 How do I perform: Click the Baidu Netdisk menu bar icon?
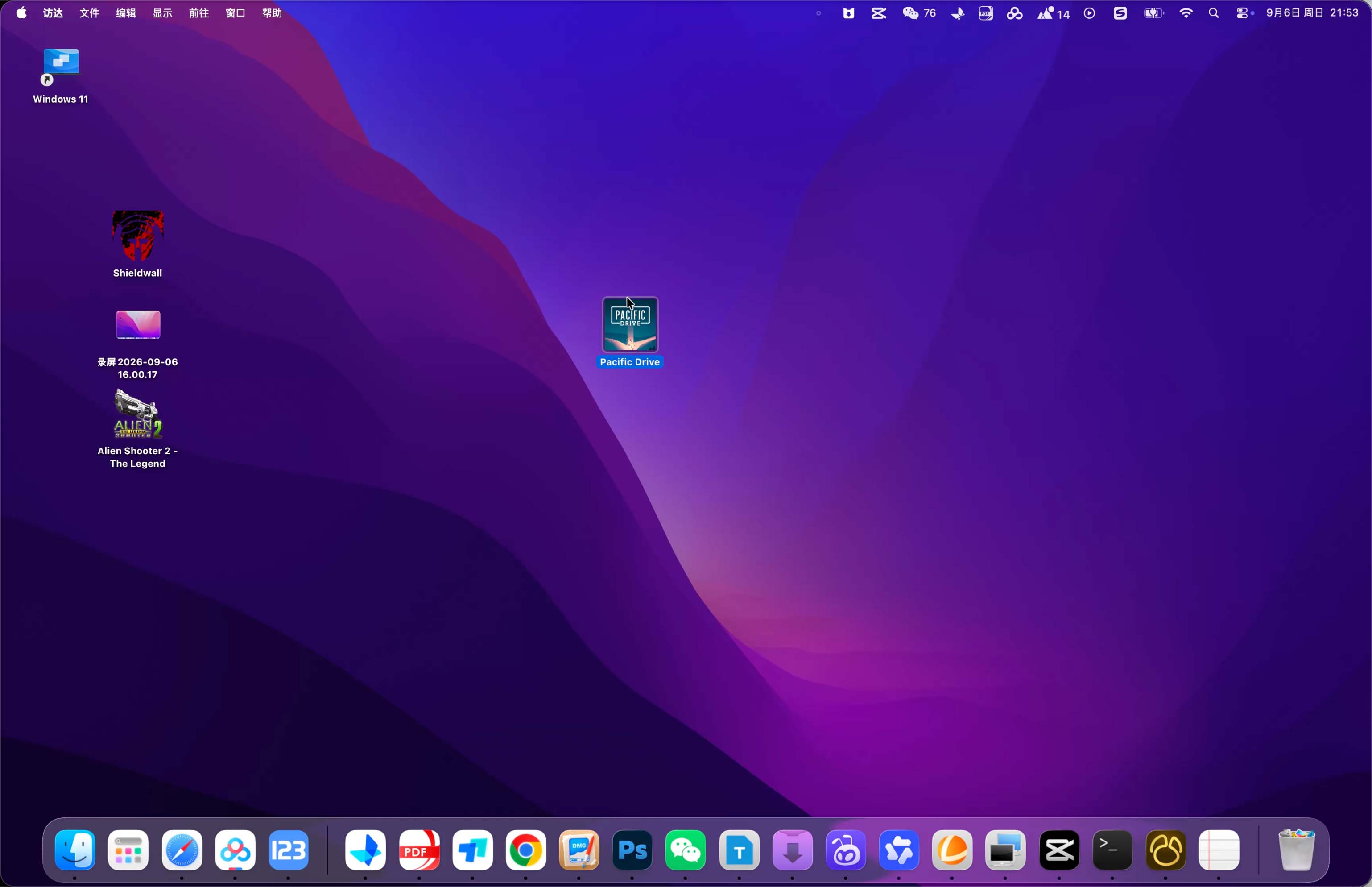point(1014,13)
